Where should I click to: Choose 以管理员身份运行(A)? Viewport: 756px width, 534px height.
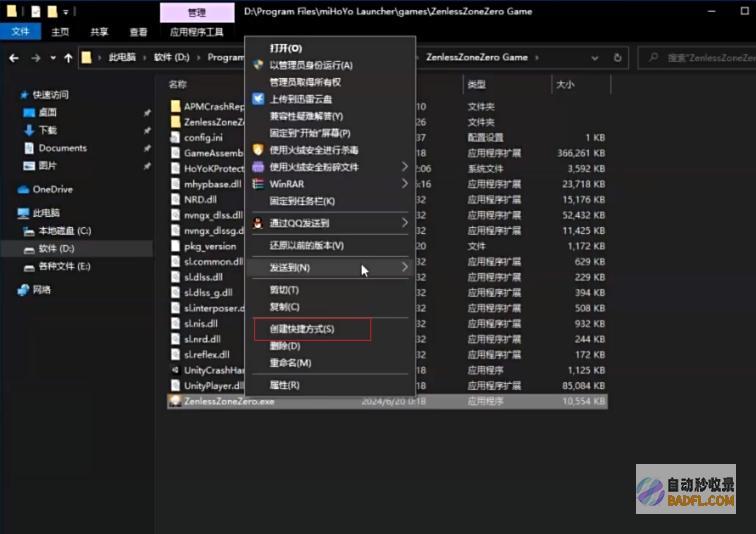click(x=311, y=65)
